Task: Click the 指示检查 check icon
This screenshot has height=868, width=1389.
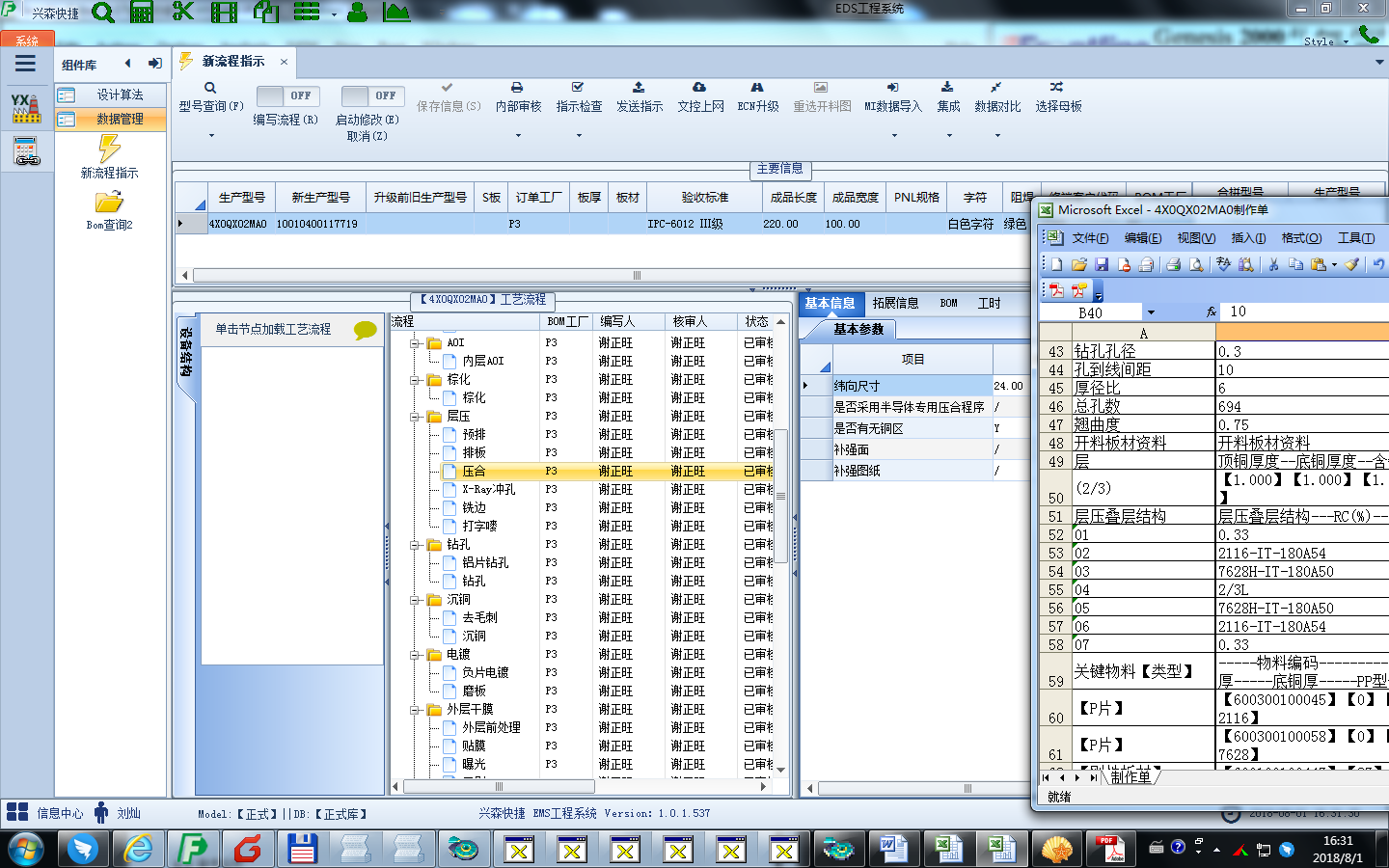Action: (x=578, y=87)
